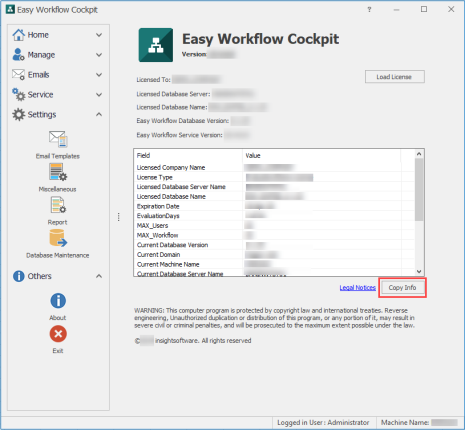Screen dimensions: 465x430
Task: Select the Home menu label
Action: point(38,35)
